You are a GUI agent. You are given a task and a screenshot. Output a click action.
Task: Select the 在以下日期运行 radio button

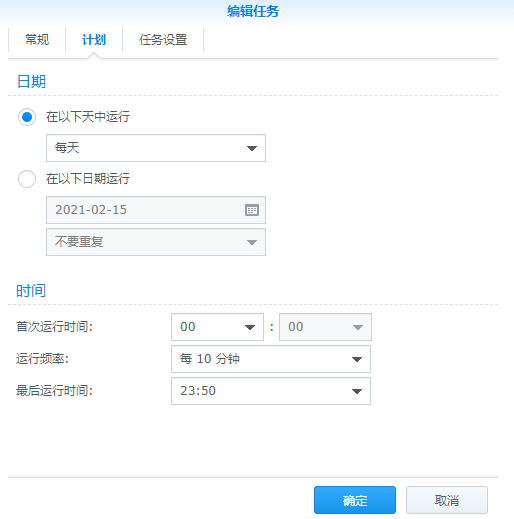(27, 179)
